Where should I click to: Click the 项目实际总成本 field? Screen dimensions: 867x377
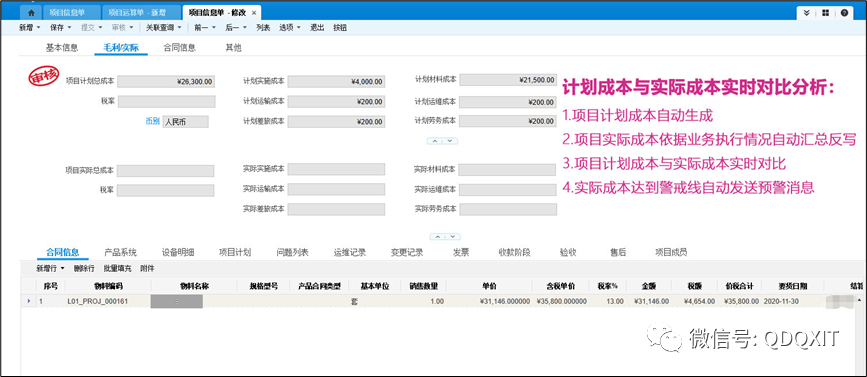click(x=165, y=171)
